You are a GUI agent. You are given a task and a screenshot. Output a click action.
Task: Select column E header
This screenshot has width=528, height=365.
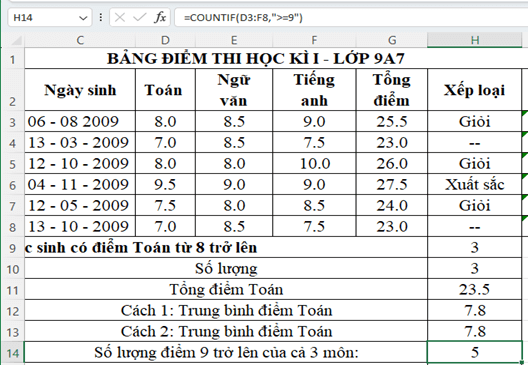pyautogui.click(x=234, y=40)
